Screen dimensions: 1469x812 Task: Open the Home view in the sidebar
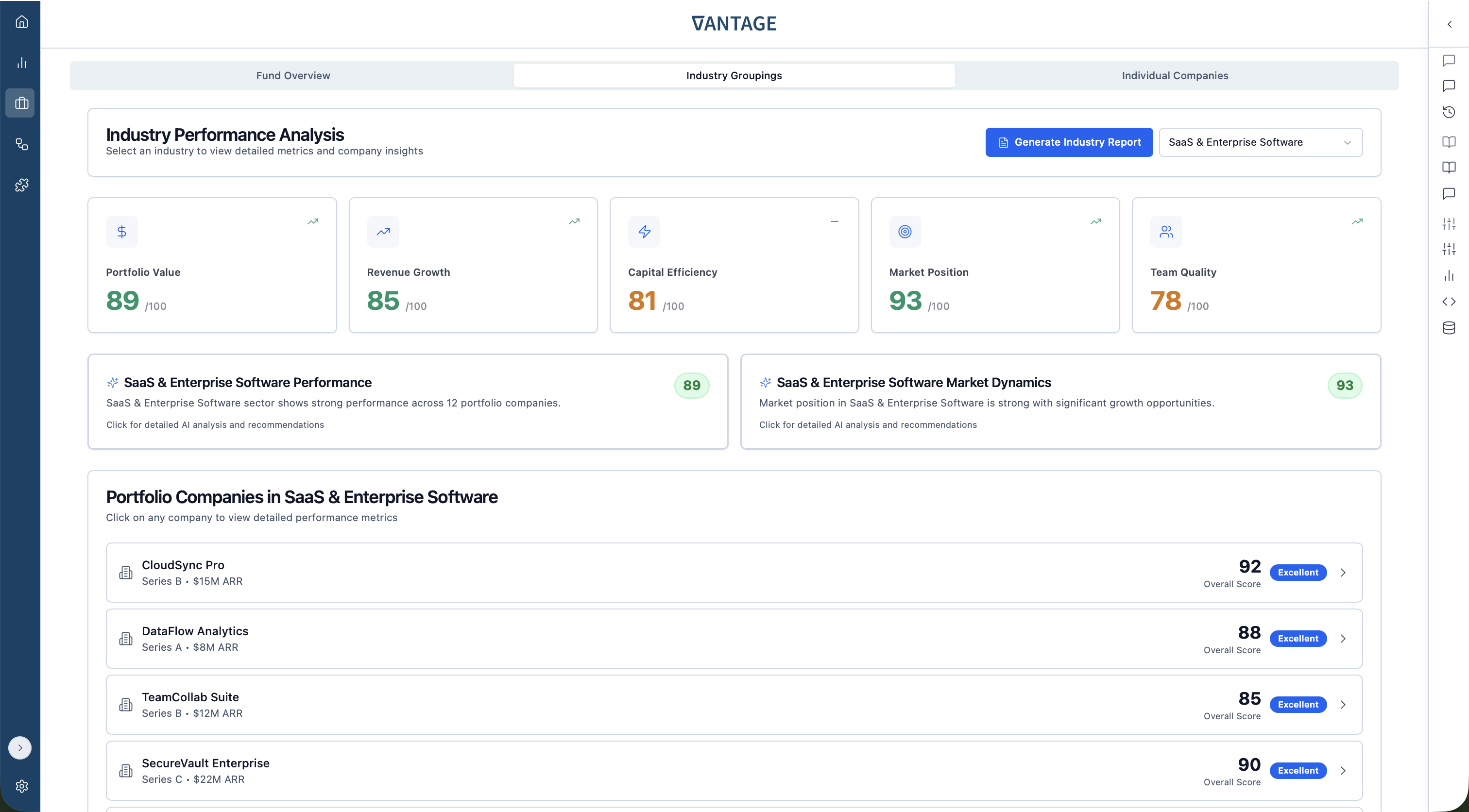tap(21, 21)
